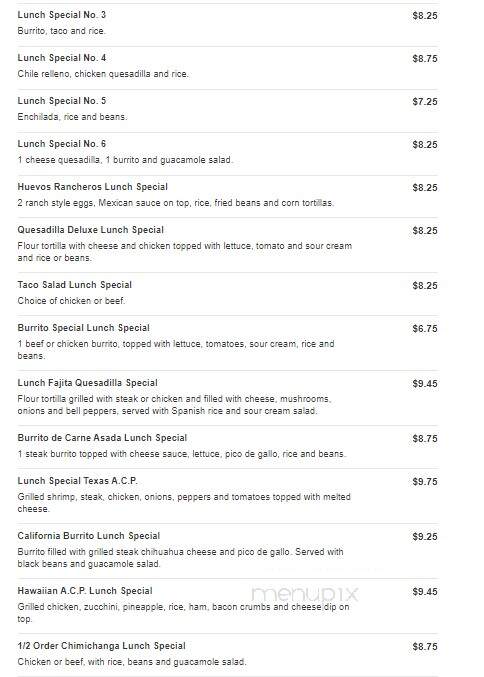Select the Taco Salad Lunch Special
This screenshot has width=484, height=677.
click(x=75, y=285)
